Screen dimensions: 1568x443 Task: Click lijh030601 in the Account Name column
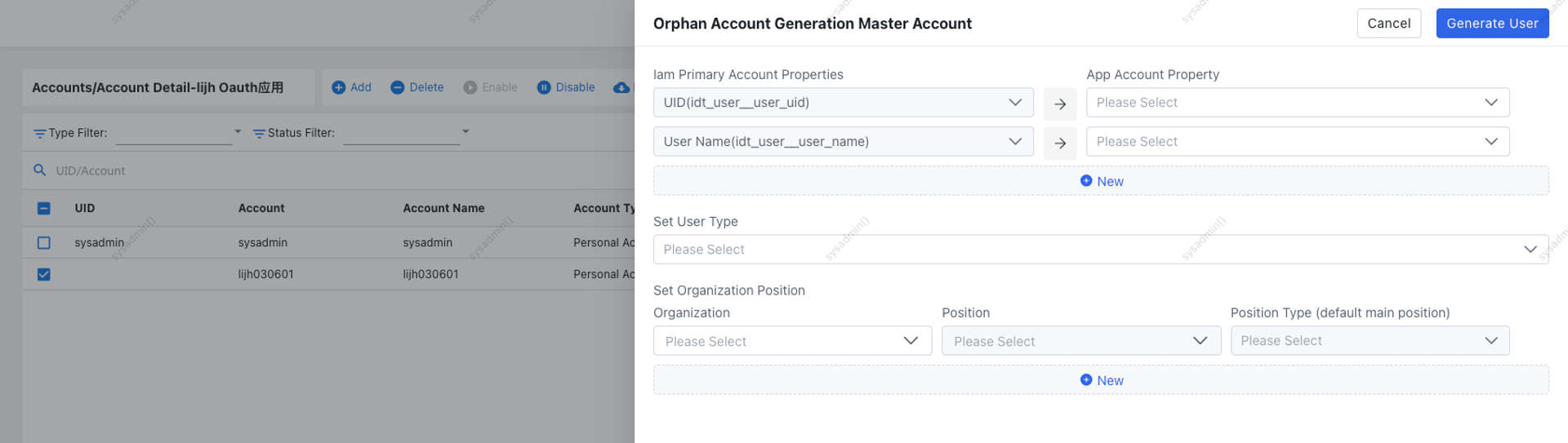[430, 274]
